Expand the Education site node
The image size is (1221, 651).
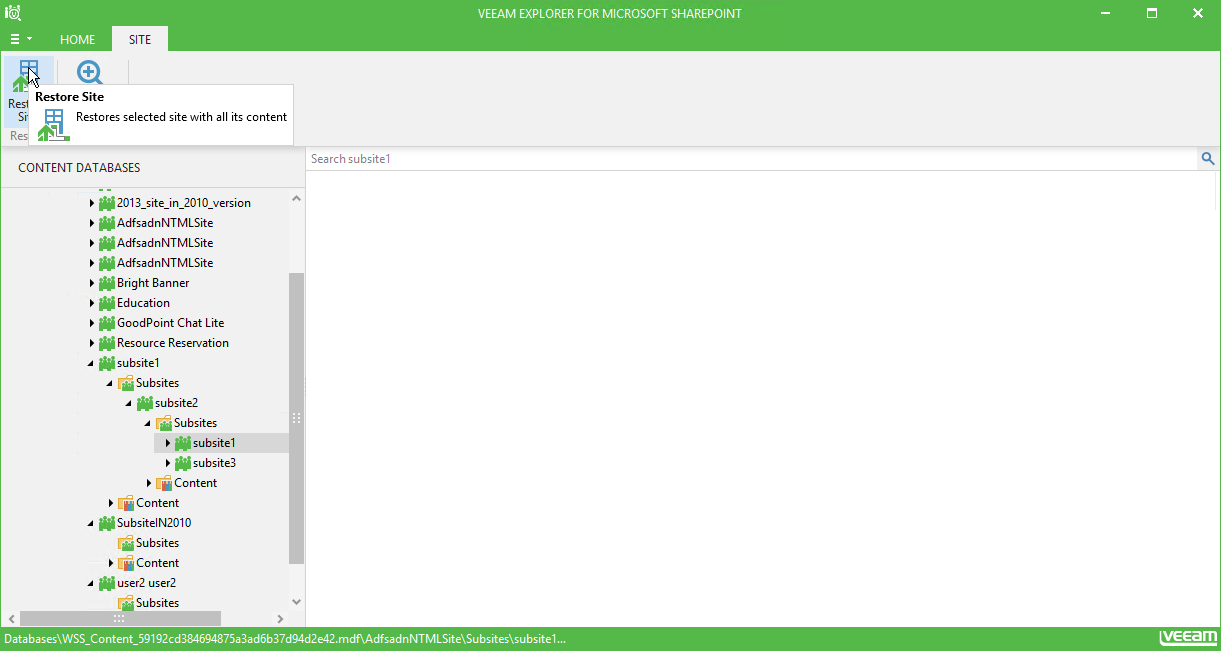click(x=92, y=303)
